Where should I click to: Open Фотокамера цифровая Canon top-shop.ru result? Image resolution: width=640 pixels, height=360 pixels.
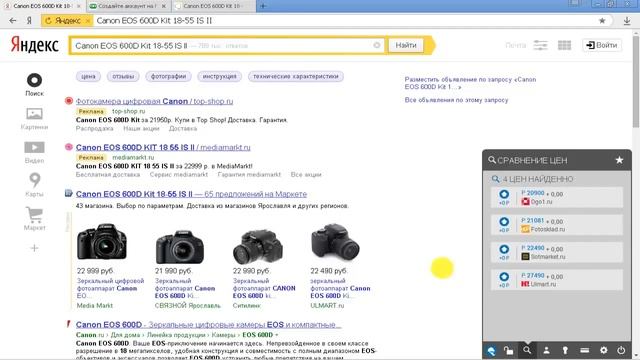[x=154, y=101]
